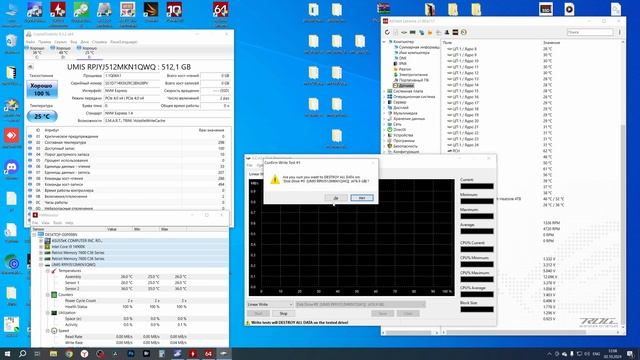Select Критические предупреждения SMART attribute row

coord(127,136)
